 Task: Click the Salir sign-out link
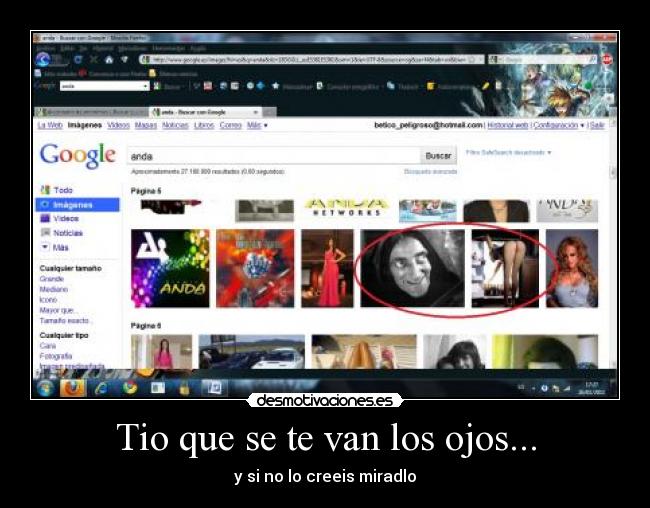[597, 125]
